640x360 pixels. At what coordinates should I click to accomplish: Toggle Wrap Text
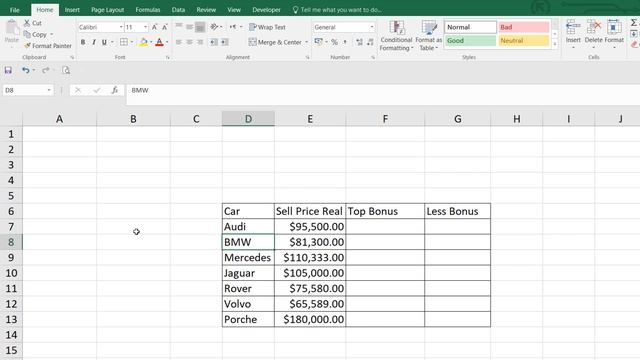(x=267, y=27)
